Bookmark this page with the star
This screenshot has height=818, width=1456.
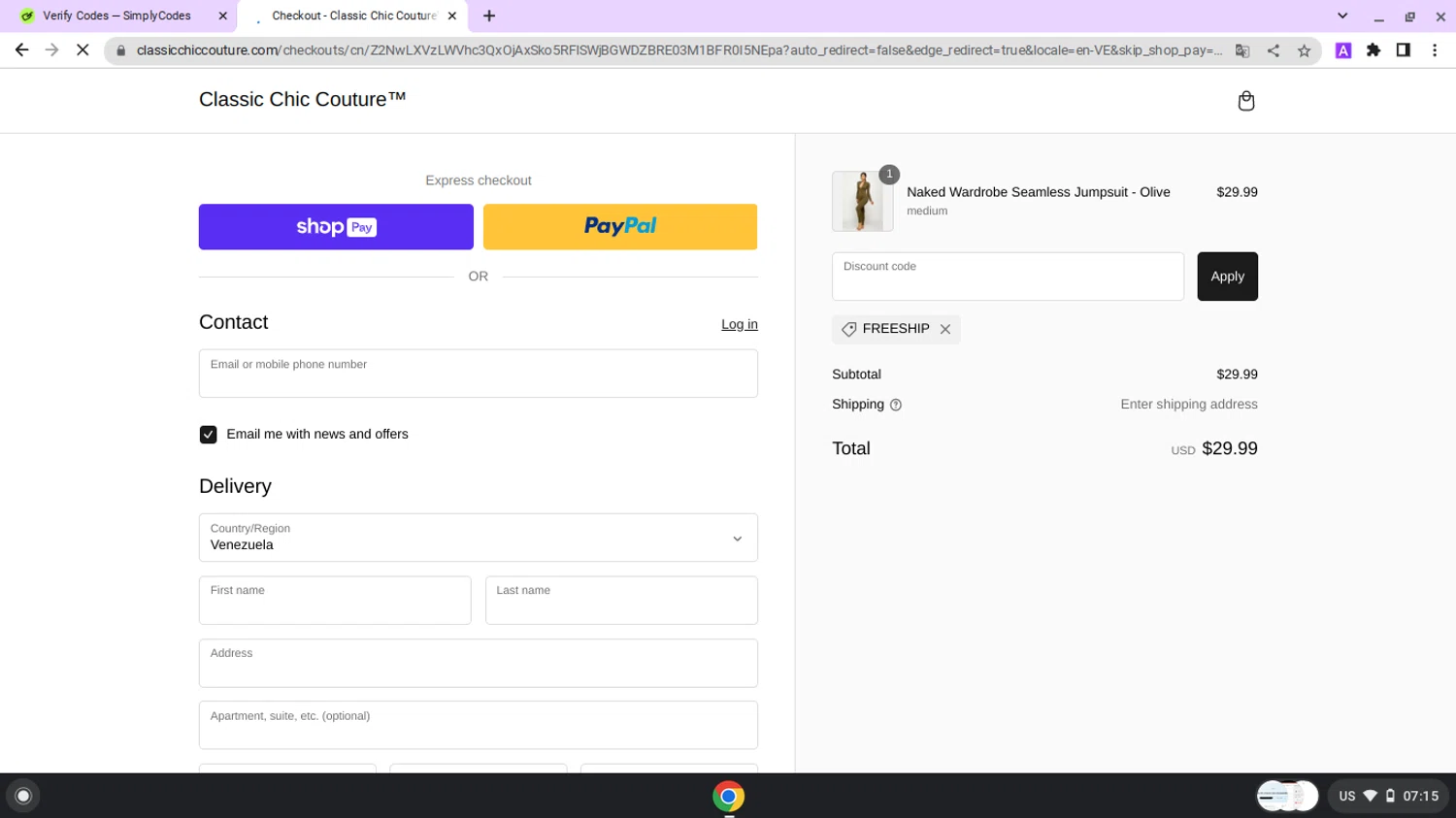click(x=1305, y=50)
